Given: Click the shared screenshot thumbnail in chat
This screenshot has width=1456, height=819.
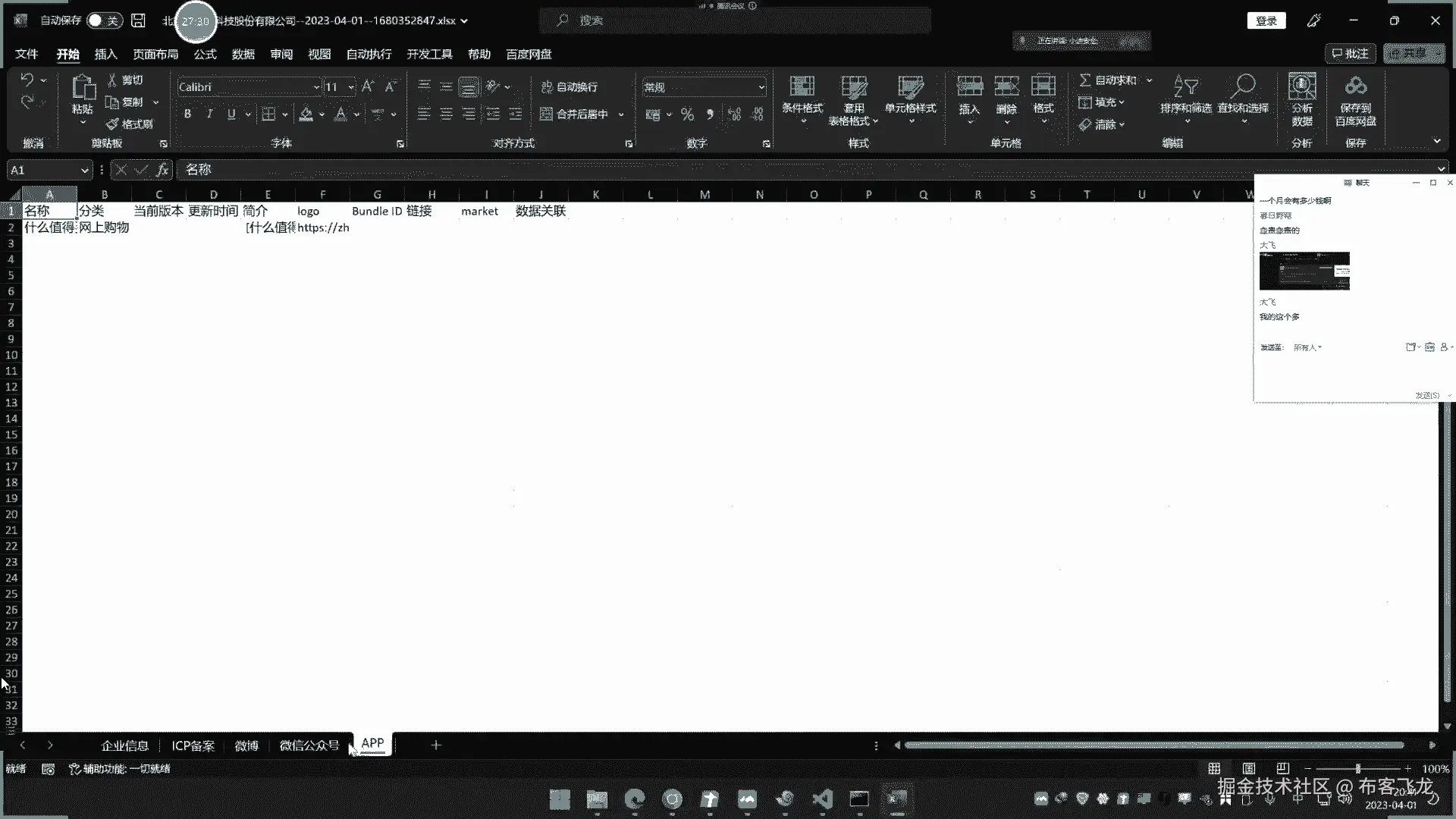Looking at the screenshot, I should (1304, 271).
